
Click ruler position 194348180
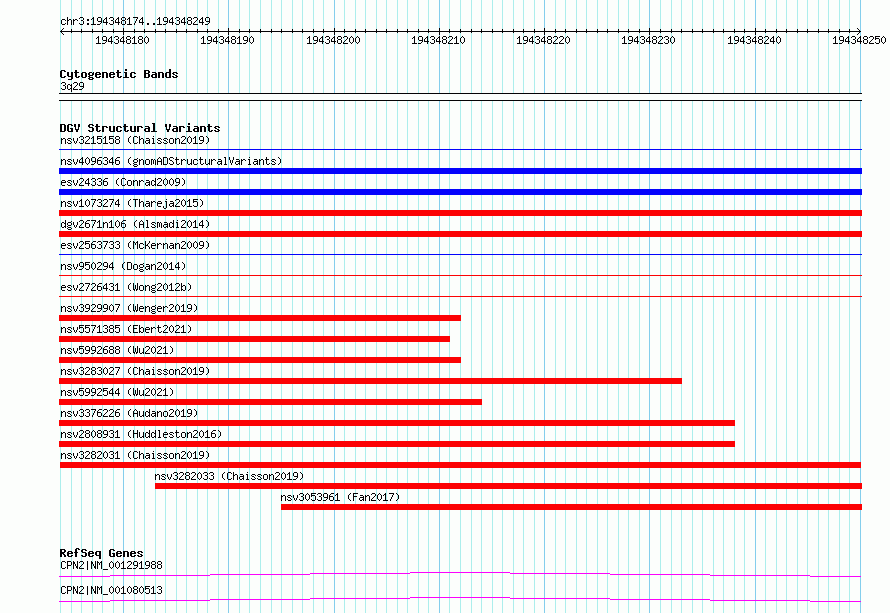pyautogui.click(x=122, y=40)
